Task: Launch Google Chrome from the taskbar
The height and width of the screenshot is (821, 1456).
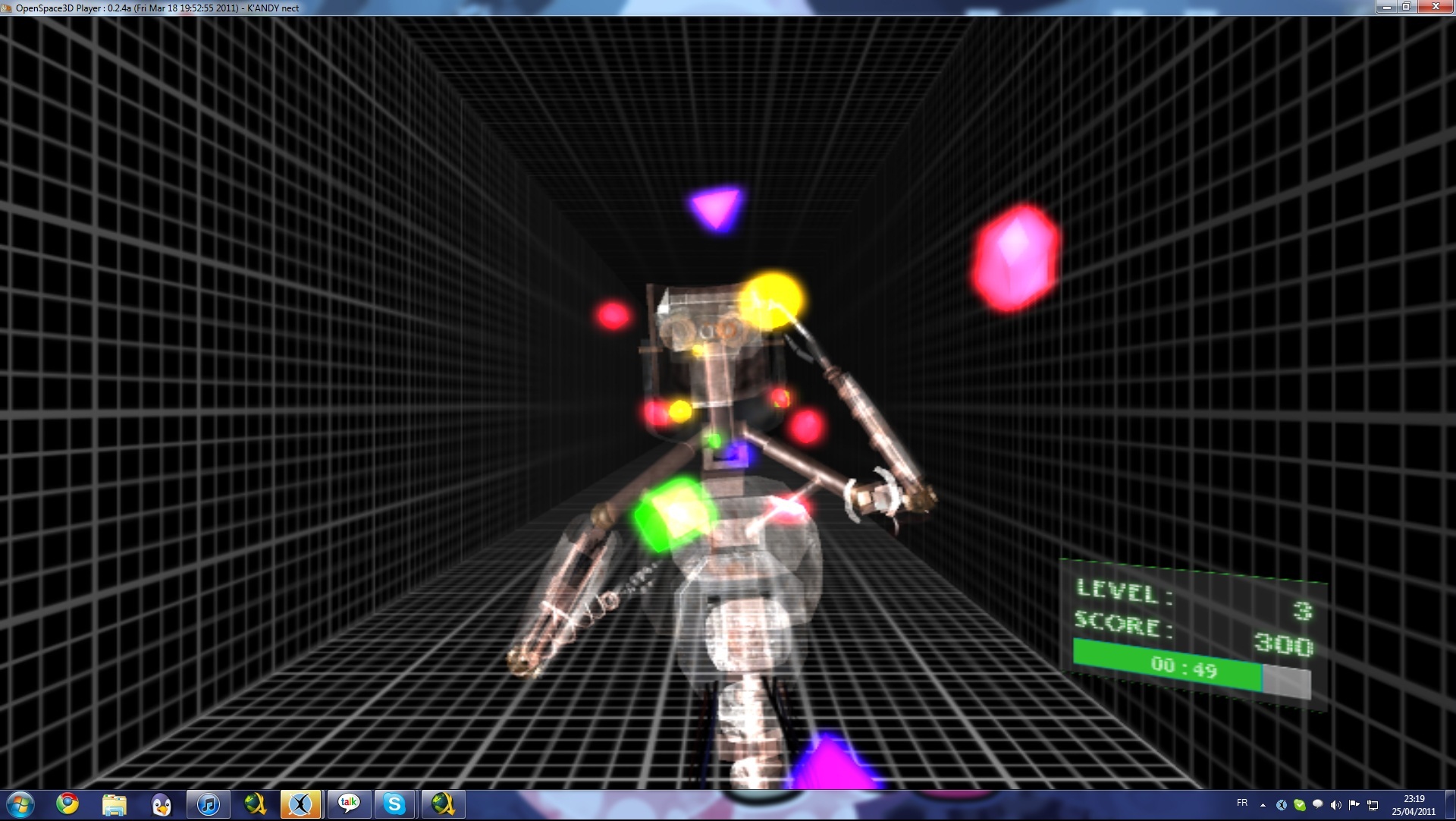Action: click(67, 804)
